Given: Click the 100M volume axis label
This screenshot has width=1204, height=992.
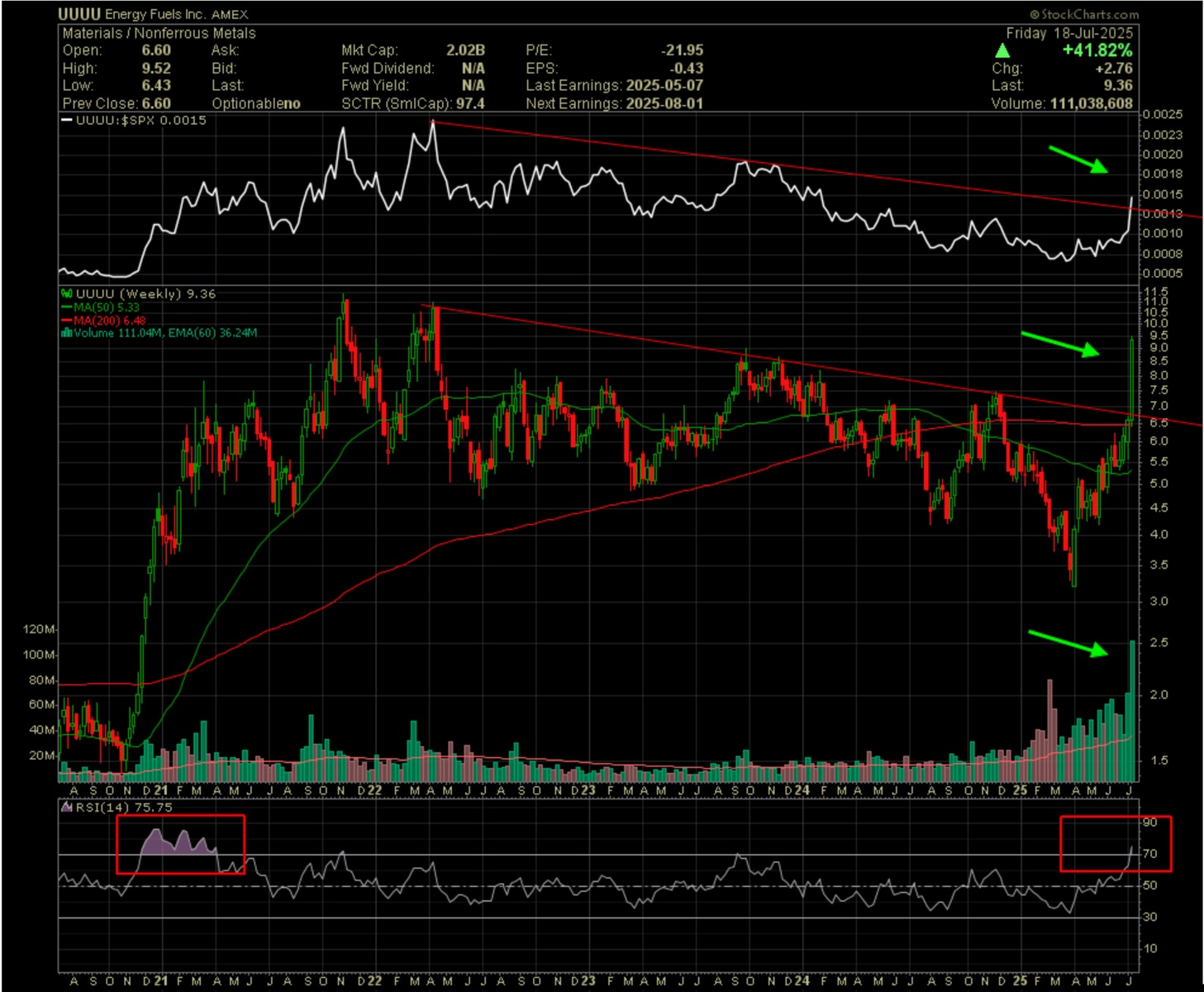Looking at the screenshot, I should 40,655.
